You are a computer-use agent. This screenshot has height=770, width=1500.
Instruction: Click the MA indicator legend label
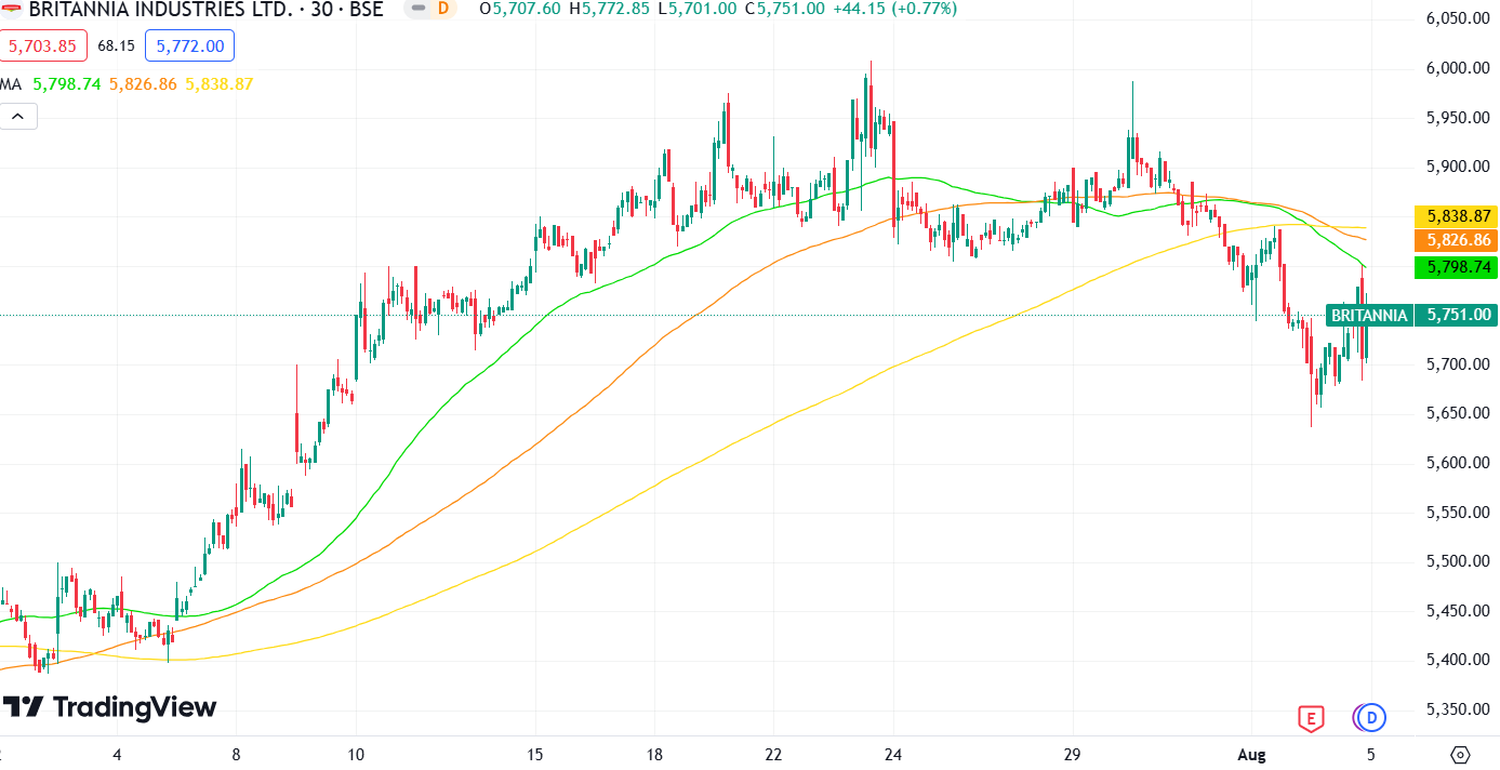coord(11,84)
